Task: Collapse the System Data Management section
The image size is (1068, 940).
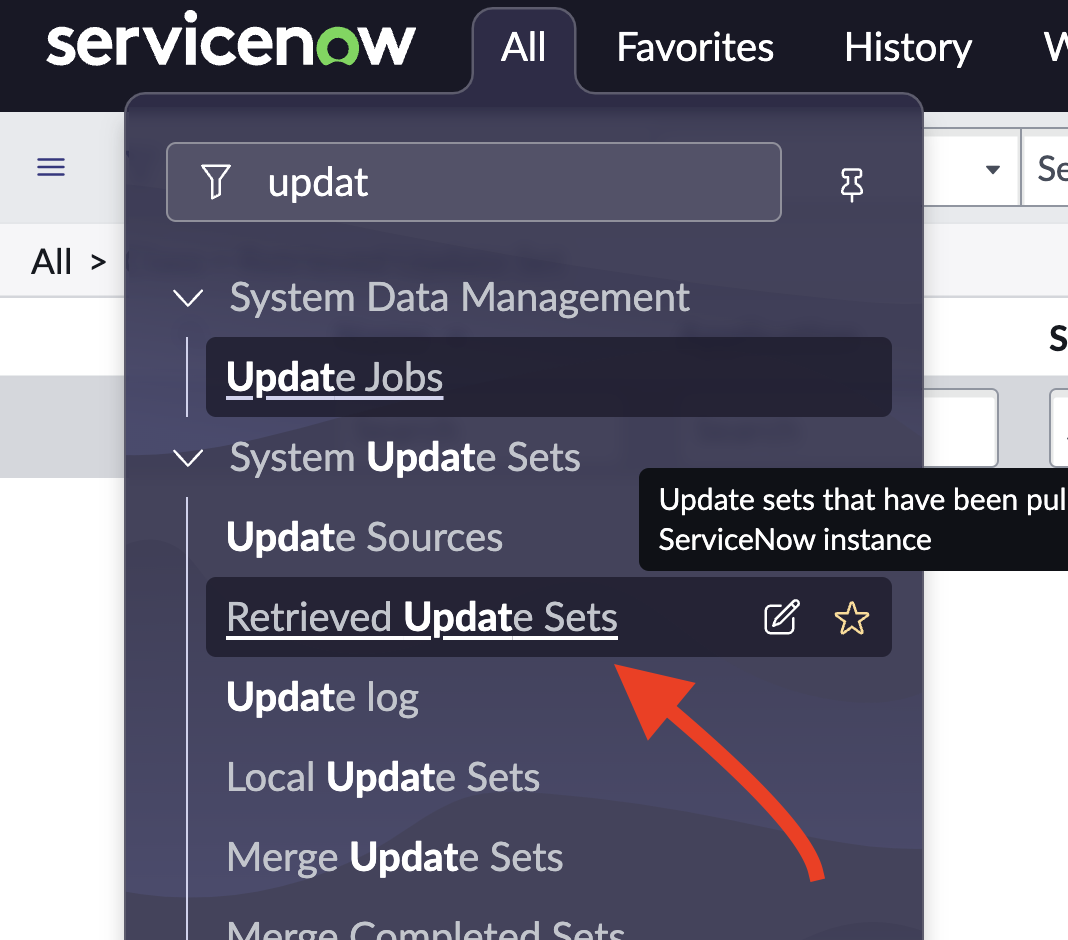Action: click(x=188, y=298)
